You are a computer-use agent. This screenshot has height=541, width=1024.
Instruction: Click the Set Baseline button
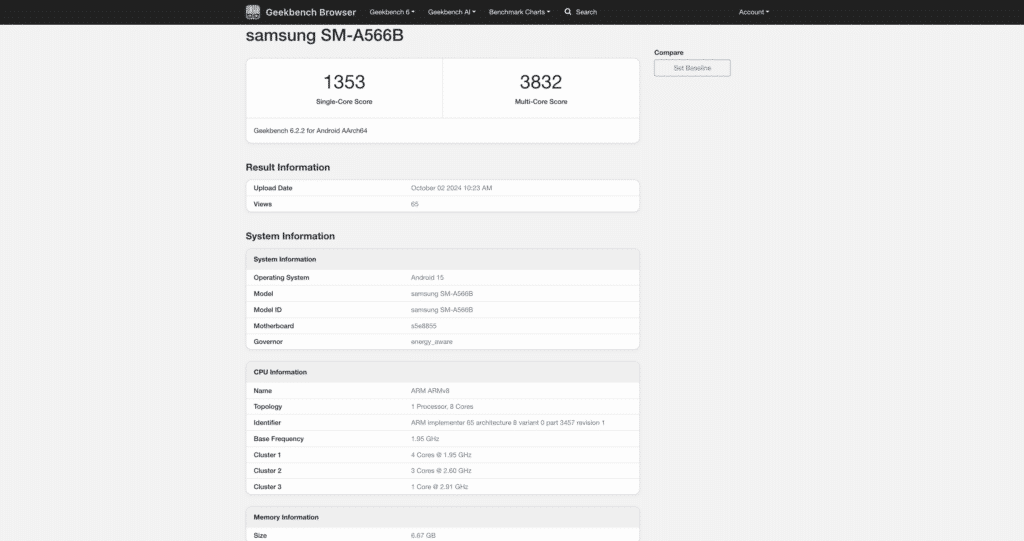tap(692, 68)
